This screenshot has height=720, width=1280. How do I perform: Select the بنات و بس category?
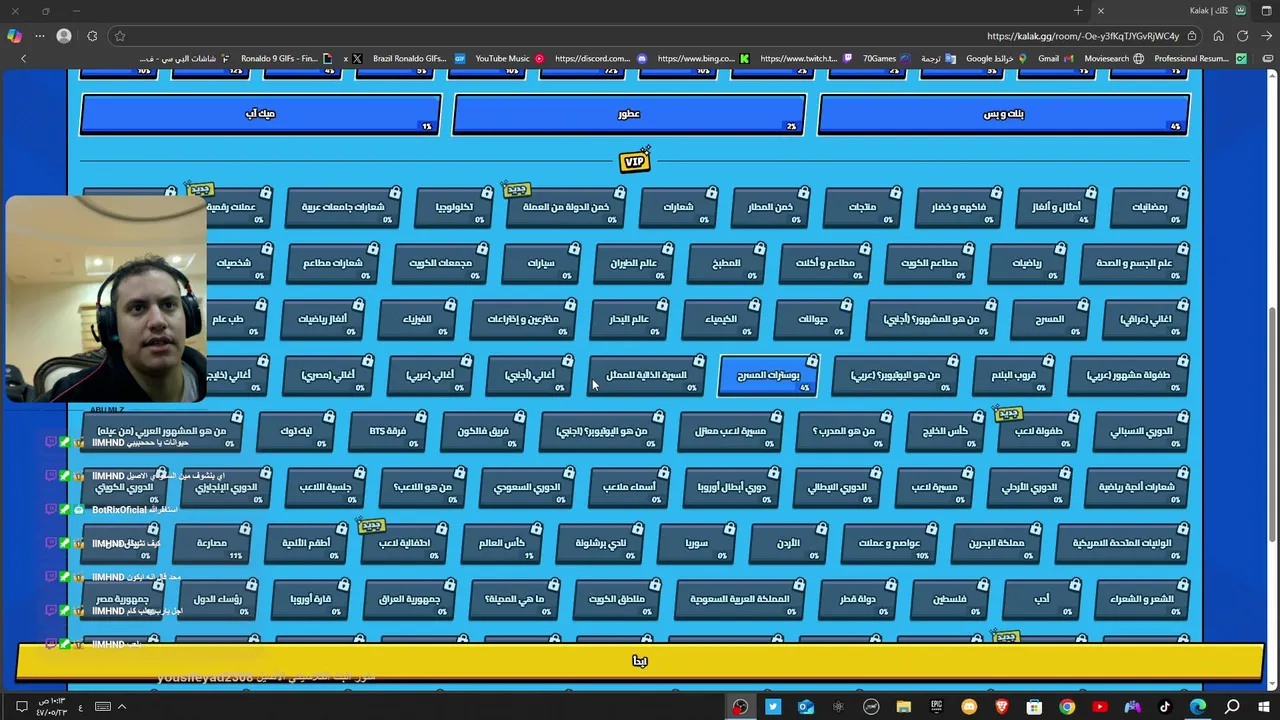point(1004,114)
